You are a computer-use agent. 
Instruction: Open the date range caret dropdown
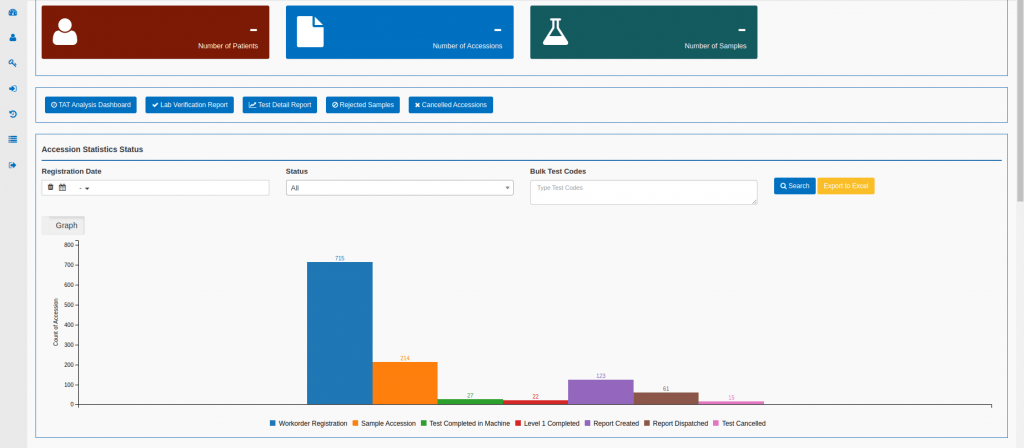pos(87,188)
